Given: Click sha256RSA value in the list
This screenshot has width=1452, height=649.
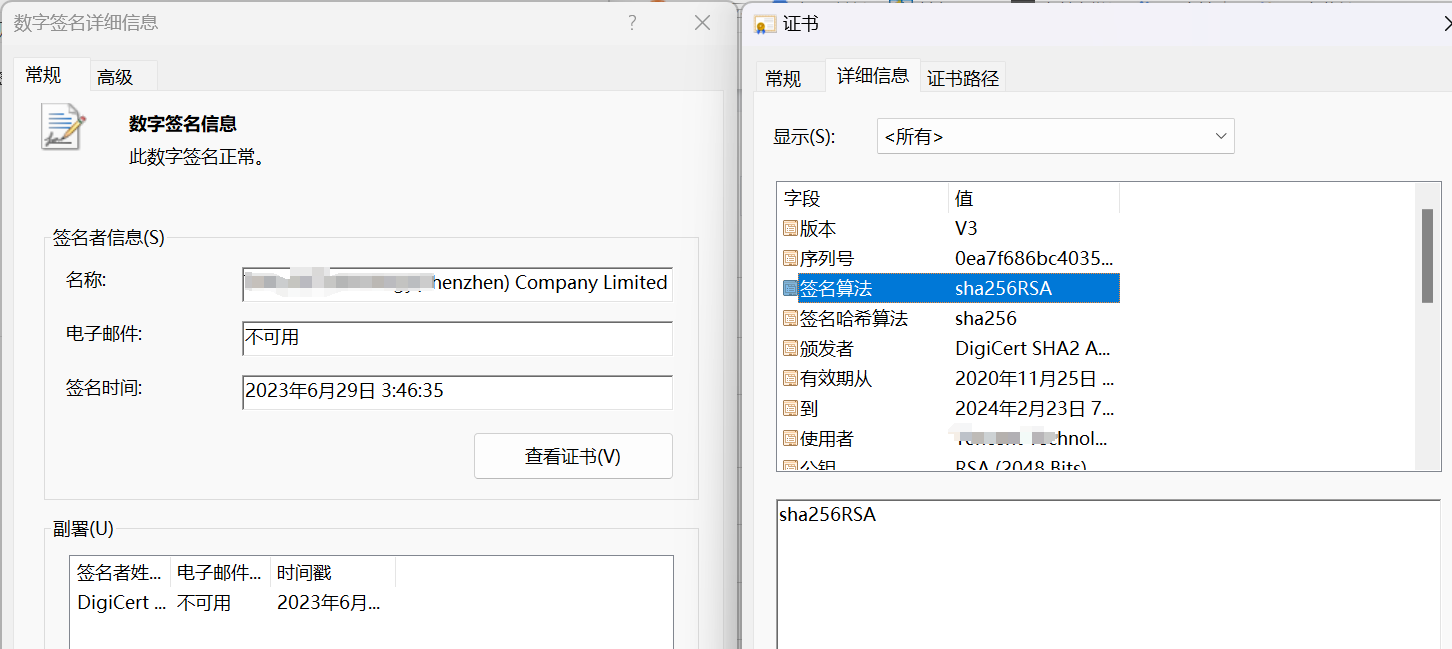Looking at the screenshot, I should pyautogui.click(x=1003, y=289).
